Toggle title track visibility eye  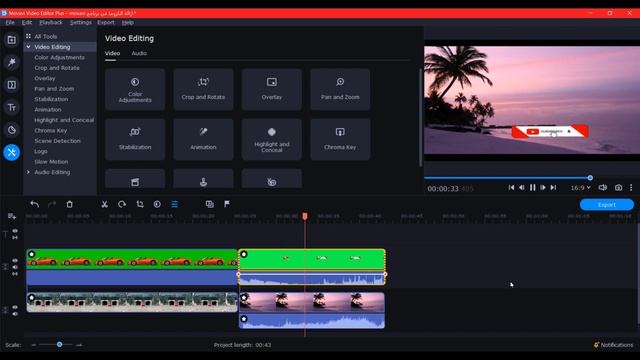click(15, 231)
